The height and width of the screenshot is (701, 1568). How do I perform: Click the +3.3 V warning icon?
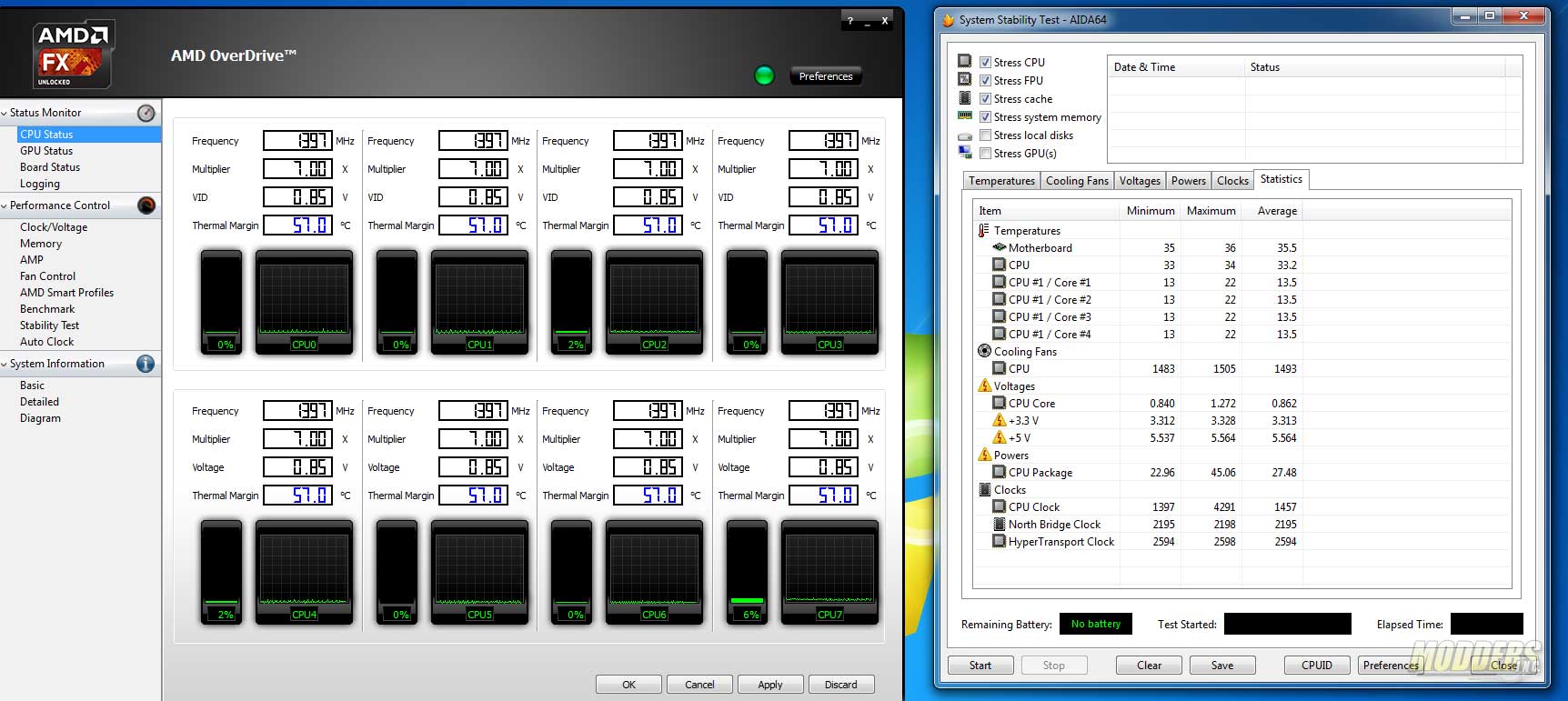[x=999, y=420]
